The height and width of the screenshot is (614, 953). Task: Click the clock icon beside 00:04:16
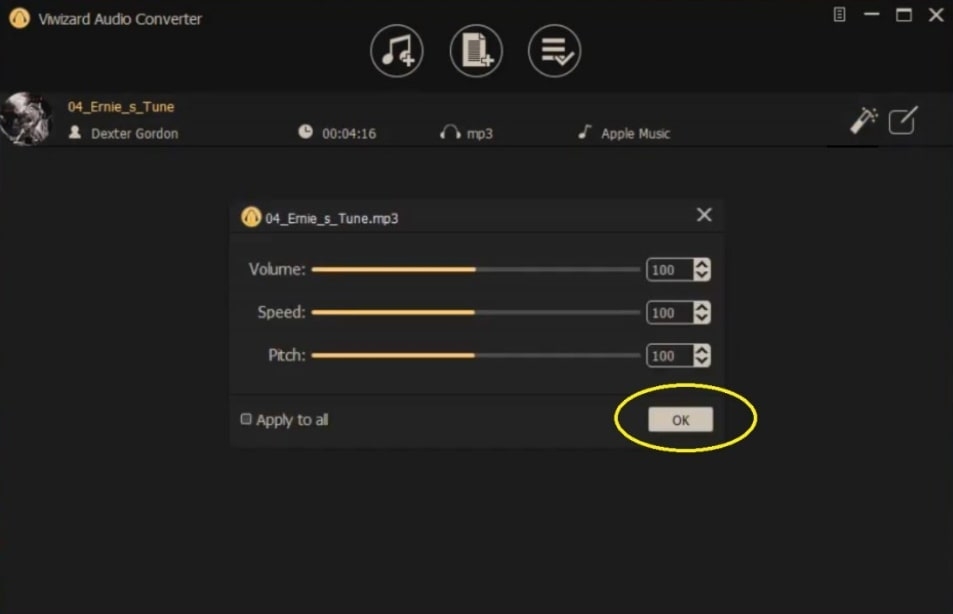[305, 131]
